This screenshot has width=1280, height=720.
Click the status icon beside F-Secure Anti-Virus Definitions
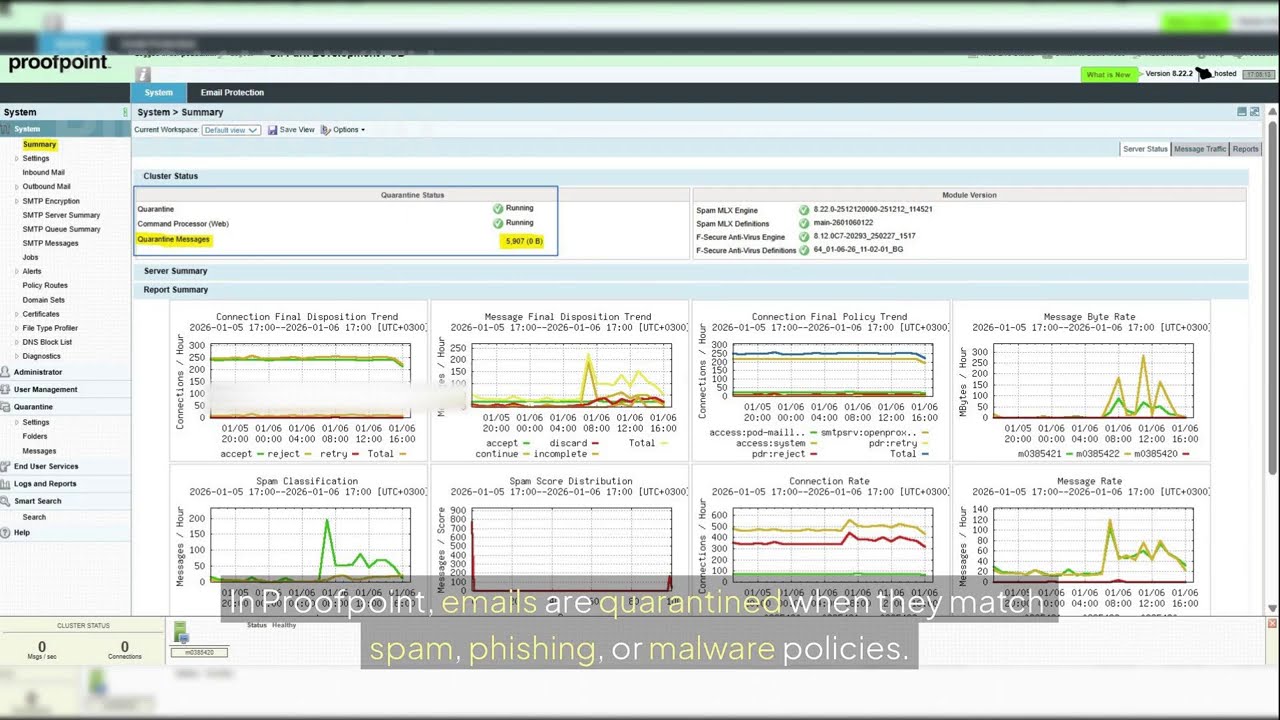click(x=804, y=250)
